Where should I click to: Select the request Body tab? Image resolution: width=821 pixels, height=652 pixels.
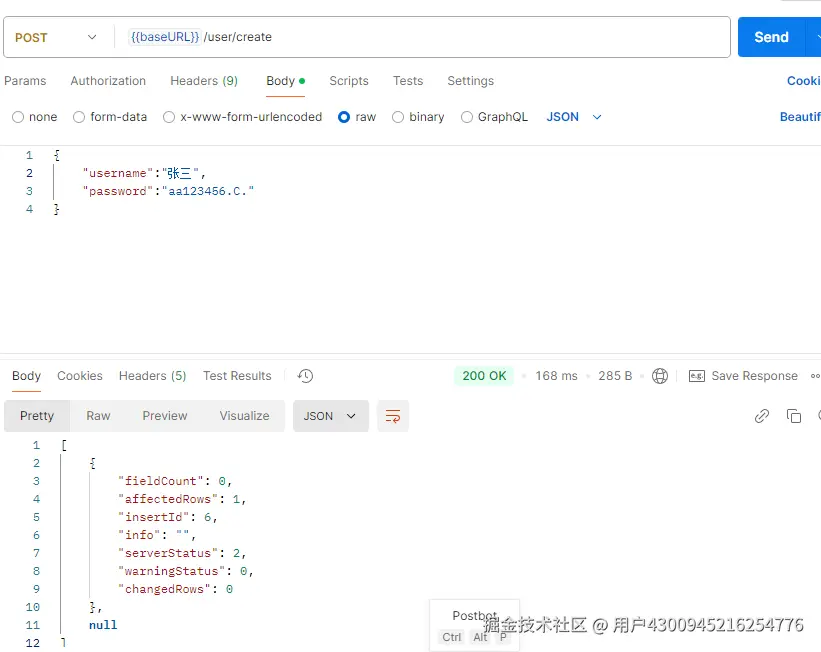[285, 81]
